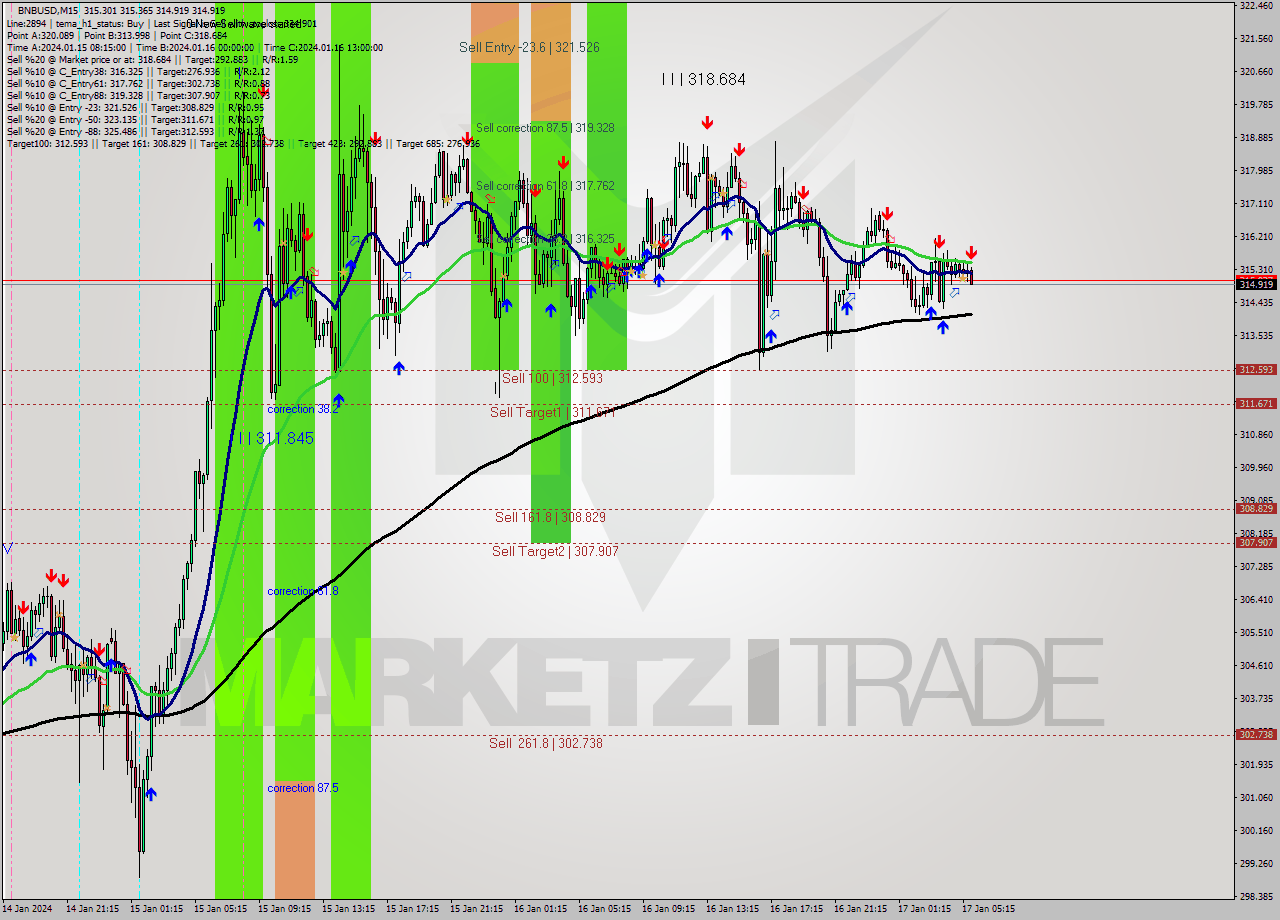1280x920 pixels.
Task: Select the 'Sell 100 | 312.593' level label
Action: pyautogui.click(x=552, y=378)
